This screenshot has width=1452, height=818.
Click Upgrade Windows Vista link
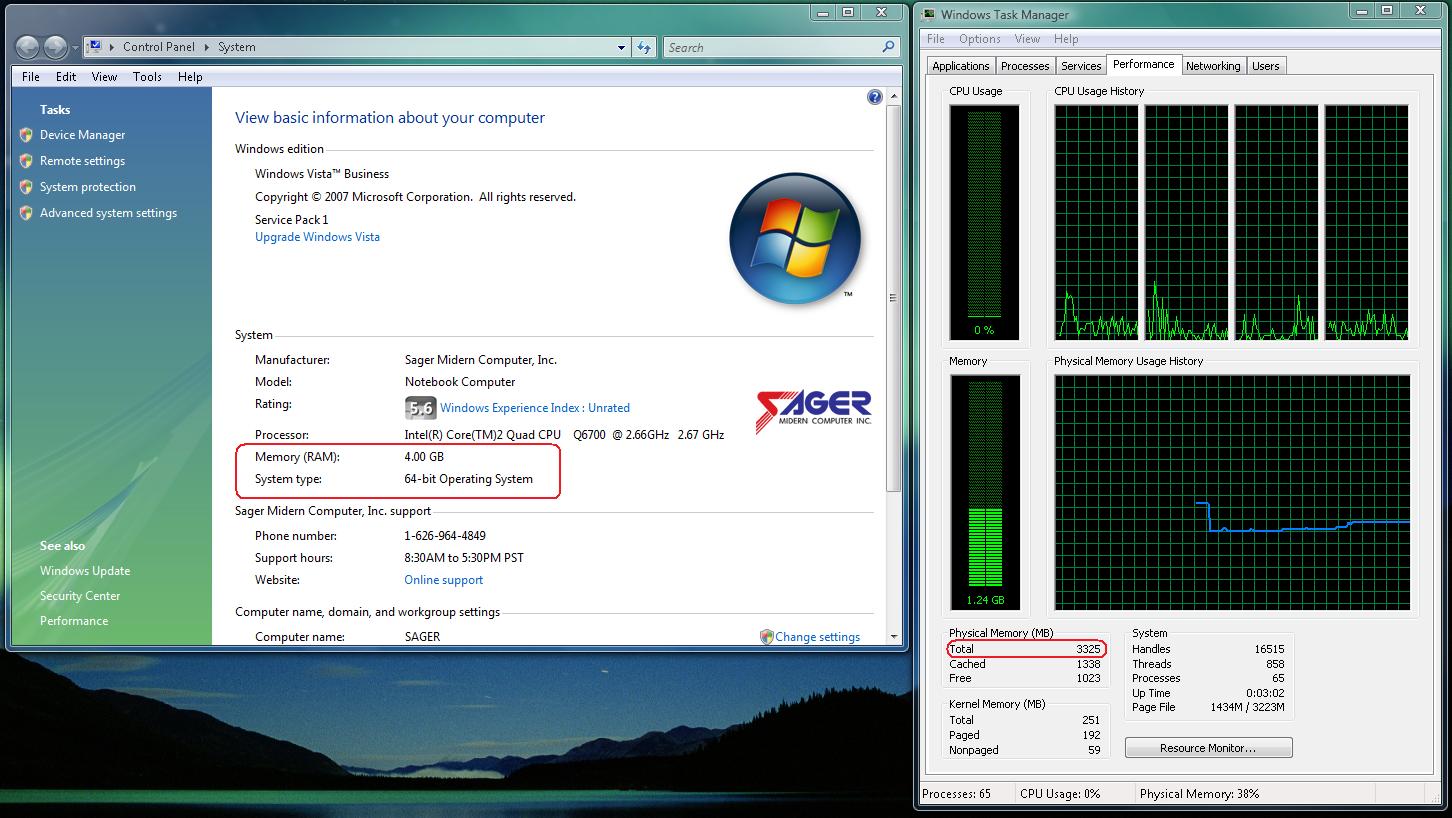point(317,237)
